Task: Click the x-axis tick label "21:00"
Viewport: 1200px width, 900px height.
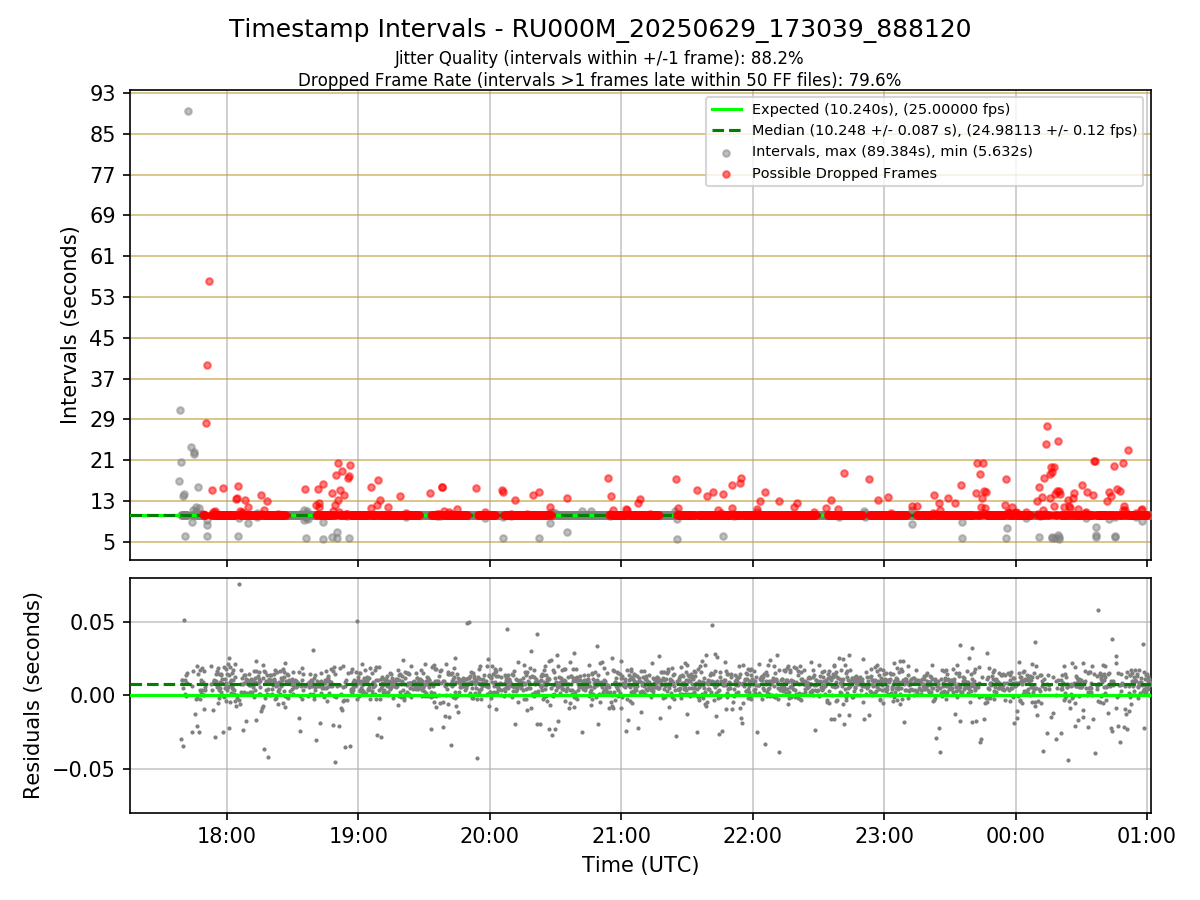Action: 621,836
